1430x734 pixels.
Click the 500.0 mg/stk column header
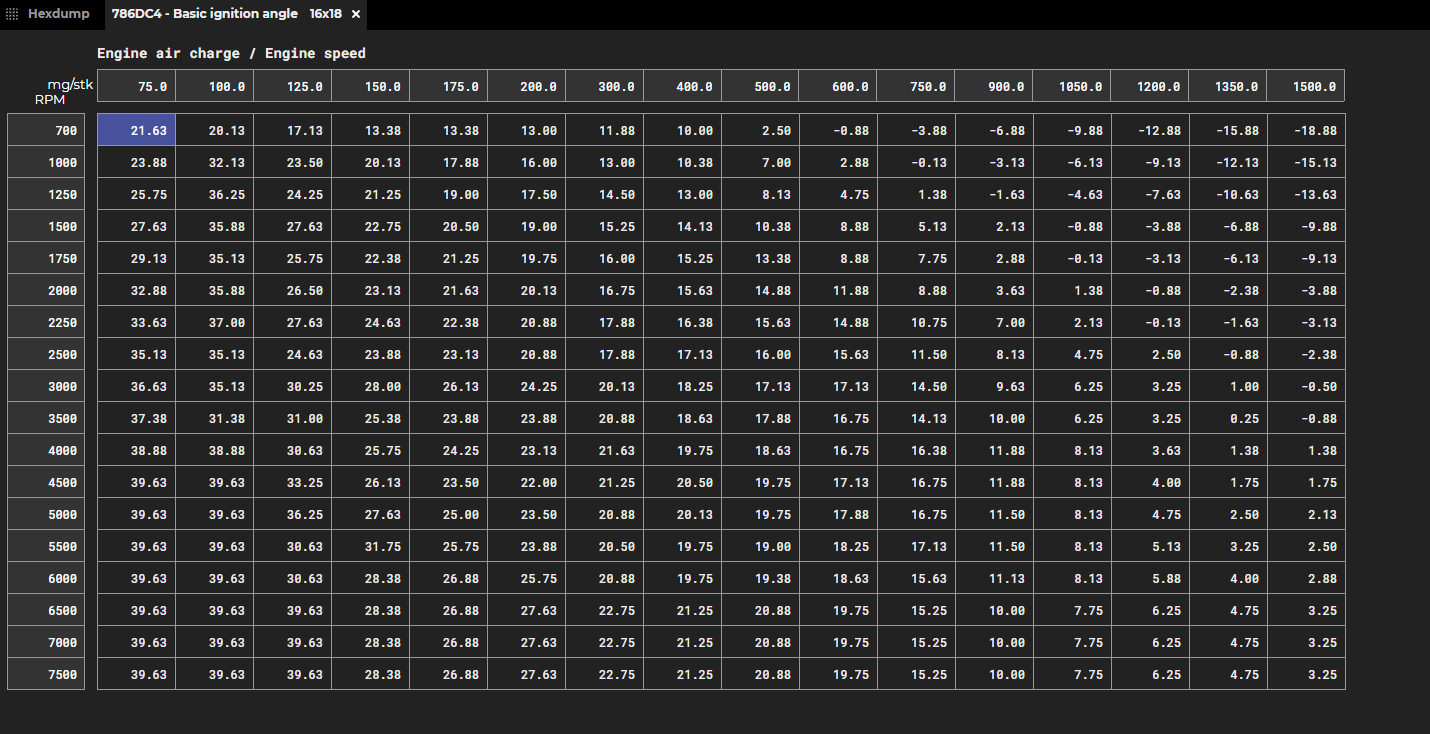coord(760,86)
